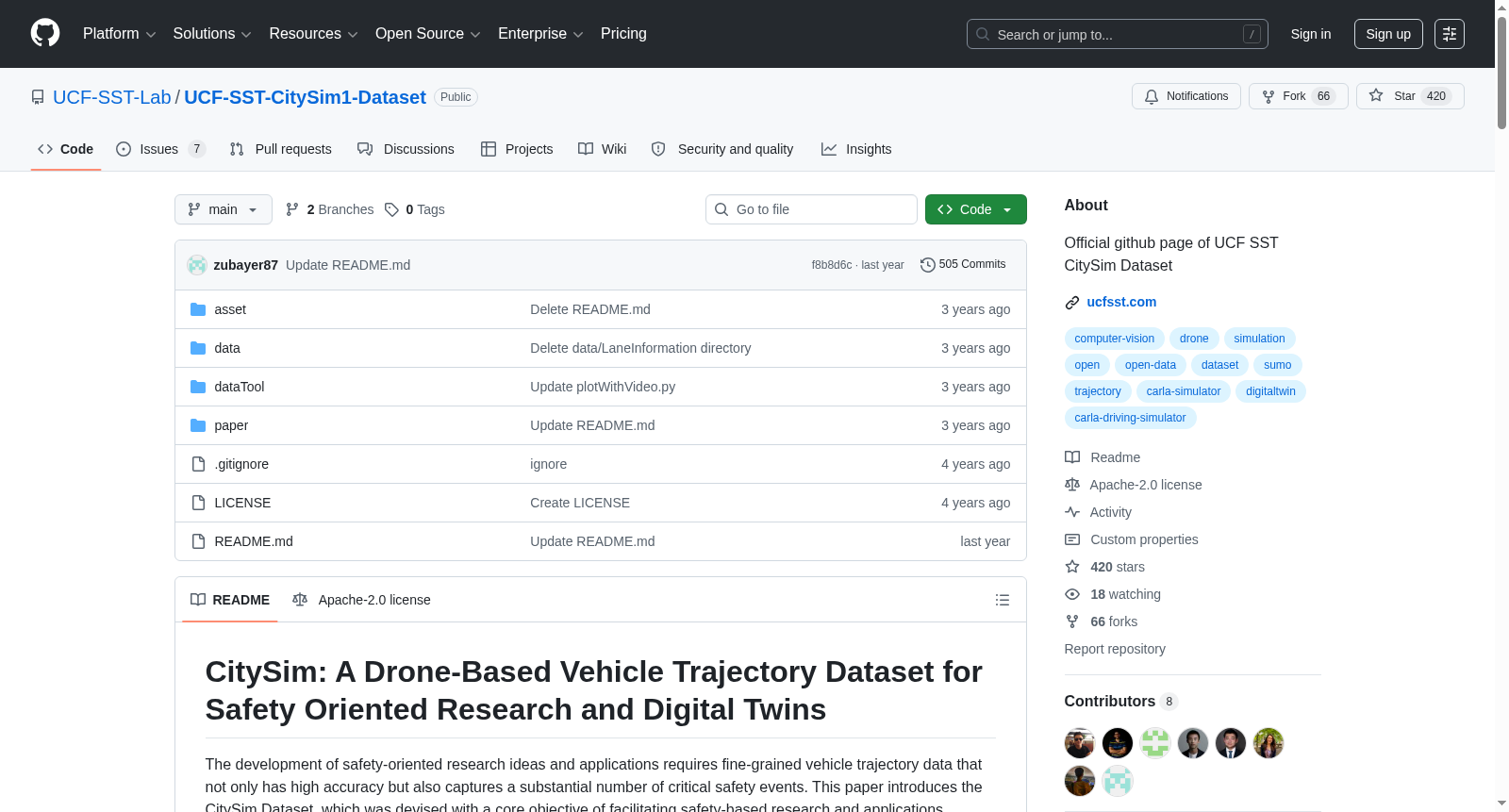Viewport: 1509px width, 812px height.
Task: Switch to the Pull requests tab
Action: pyautogui.click(x=281, y=149)
